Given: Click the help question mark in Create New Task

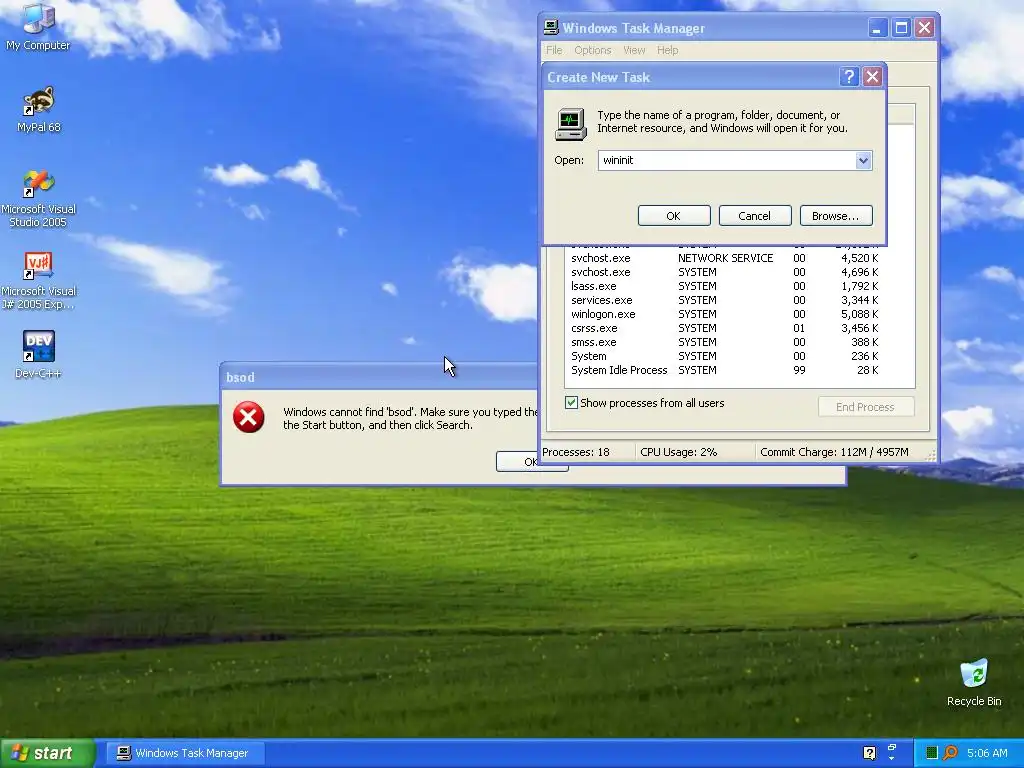Looking at the screenshot, I should 848,77.
